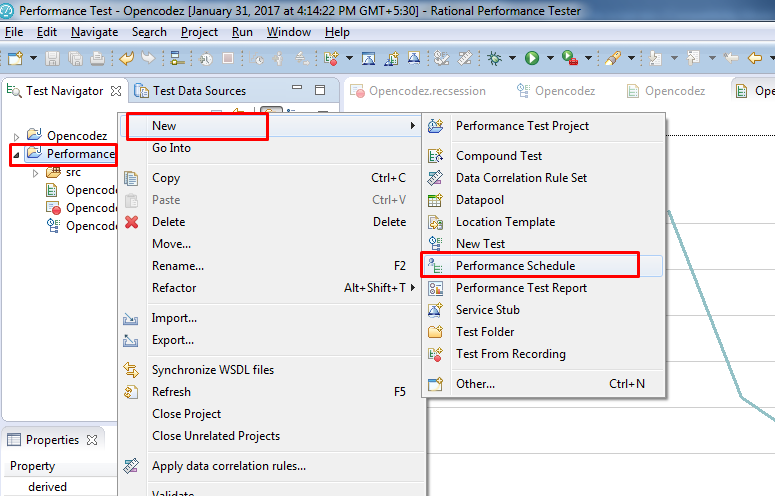Select Service Stub in submenu
Image resolution: width=775 pixels, height=496 pixels.
tap(543, 310)
